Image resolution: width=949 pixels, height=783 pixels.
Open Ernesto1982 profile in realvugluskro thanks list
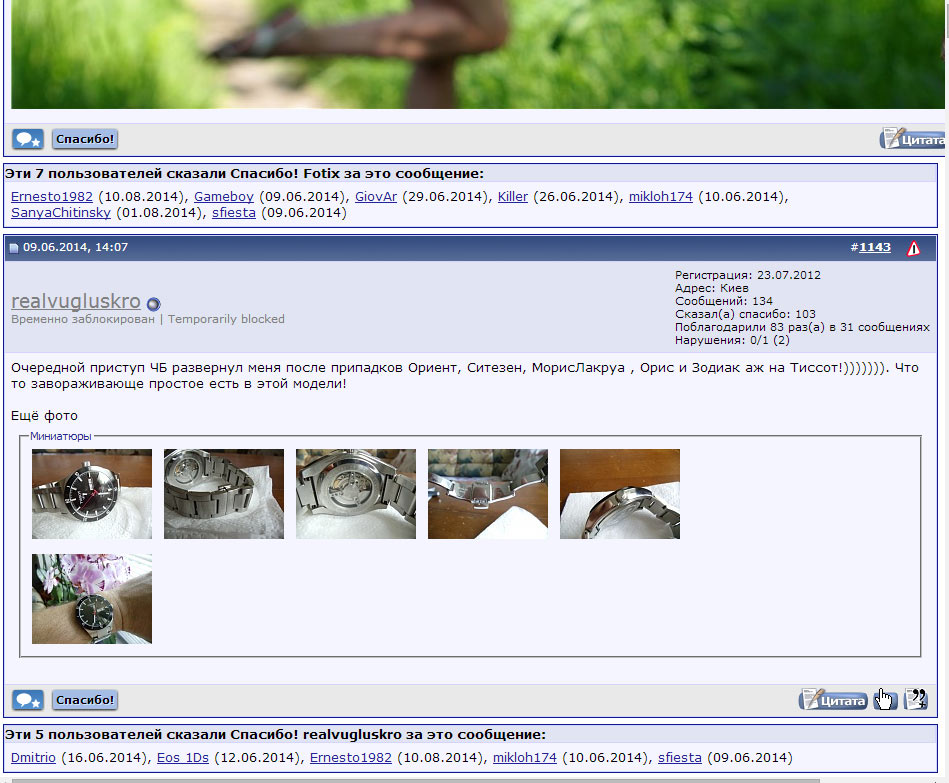coord(351,758)
